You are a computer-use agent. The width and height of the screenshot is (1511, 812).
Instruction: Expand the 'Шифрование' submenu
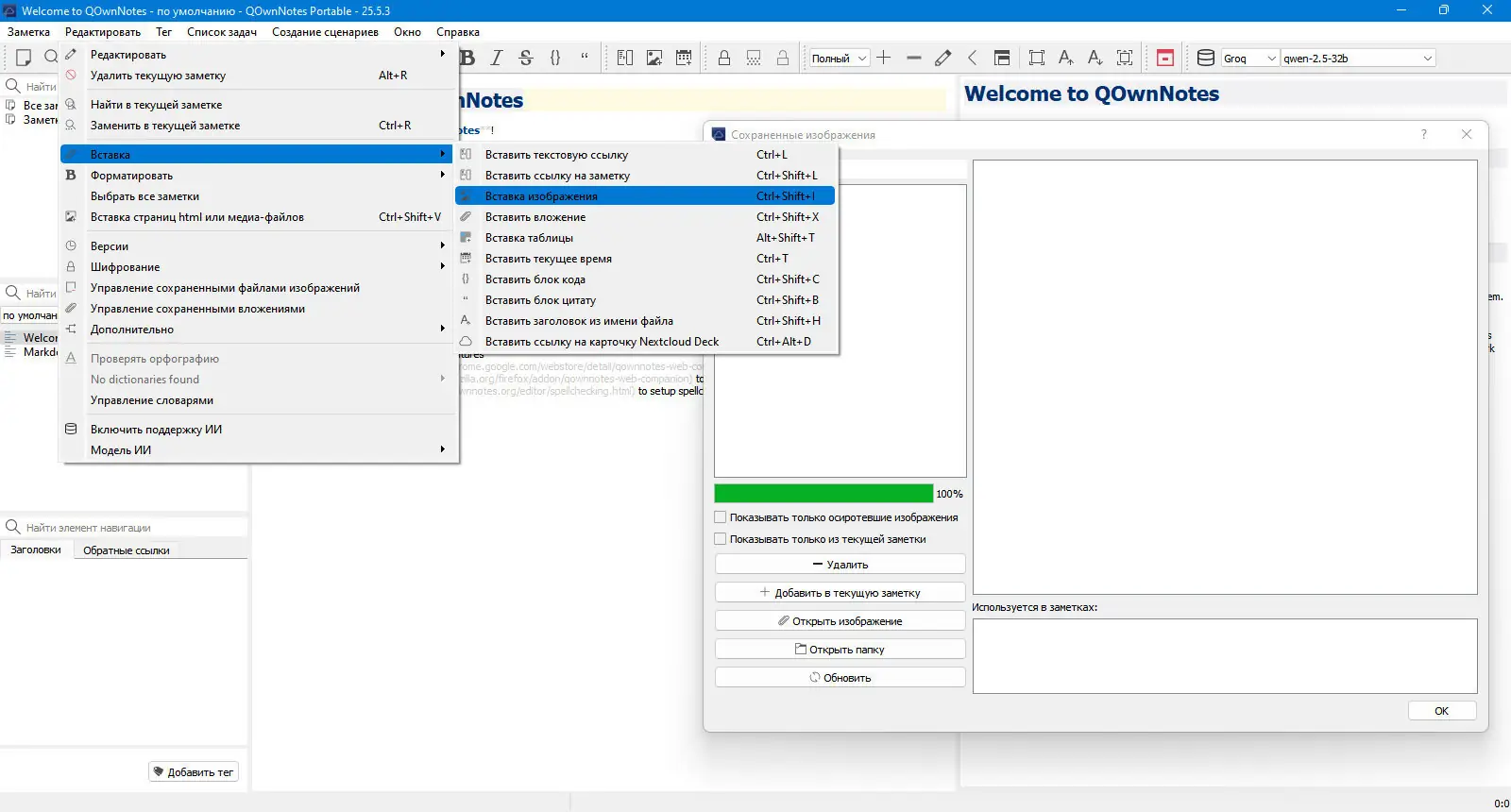point(259,267)
